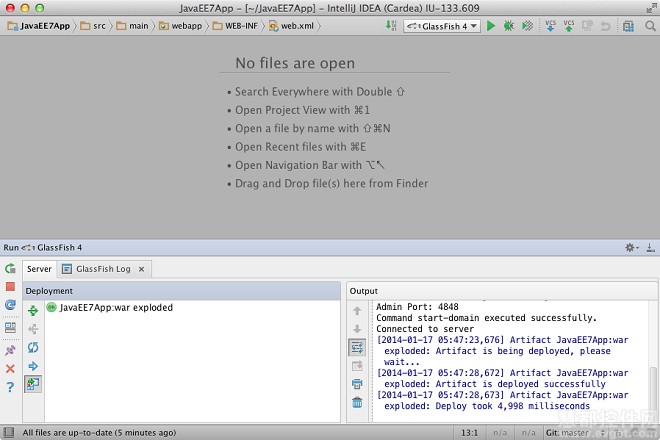Clear all Output with trash icon
660x440 pixels.
[x=357, y=403]
